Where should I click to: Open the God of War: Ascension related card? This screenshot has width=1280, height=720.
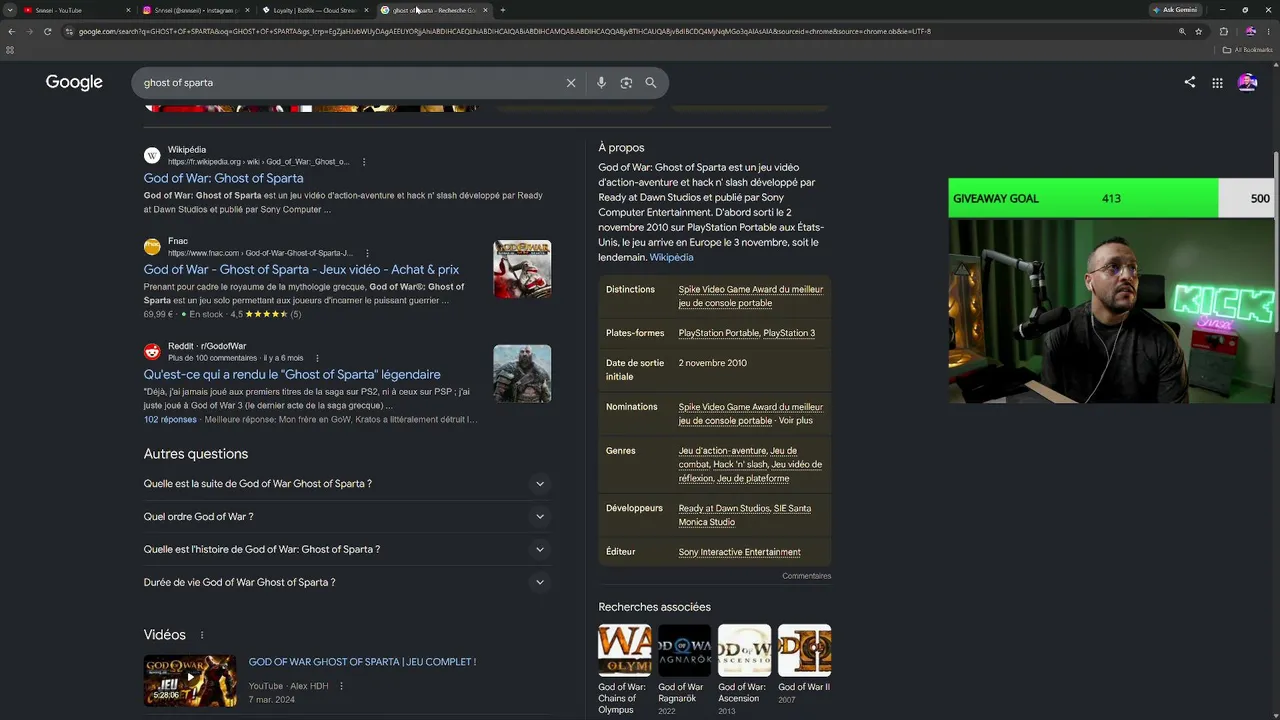tap(744, 669)
